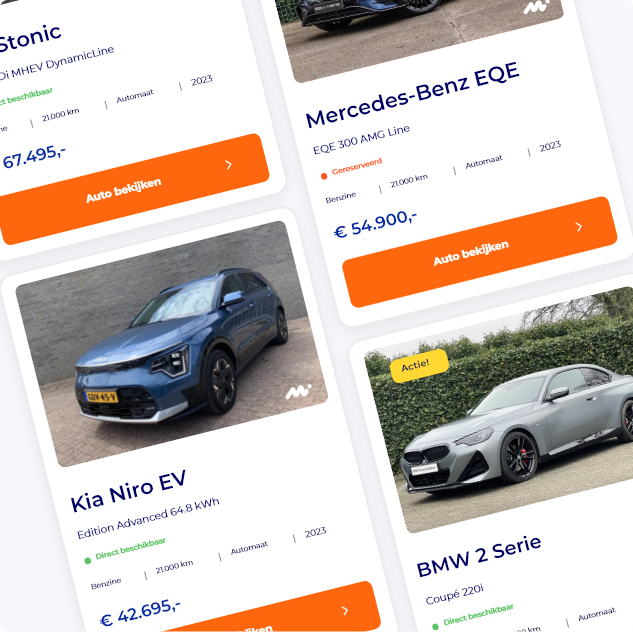This screenshot has height=632, width=633.
Task: Click the € 42.695,- price
Action: 140,613
